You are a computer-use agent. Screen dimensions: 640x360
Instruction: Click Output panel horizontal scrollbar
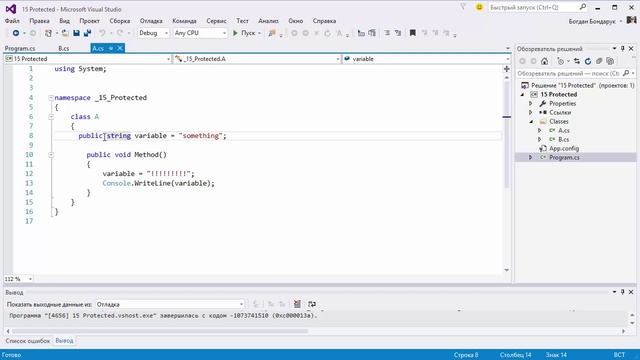point(159,331)
